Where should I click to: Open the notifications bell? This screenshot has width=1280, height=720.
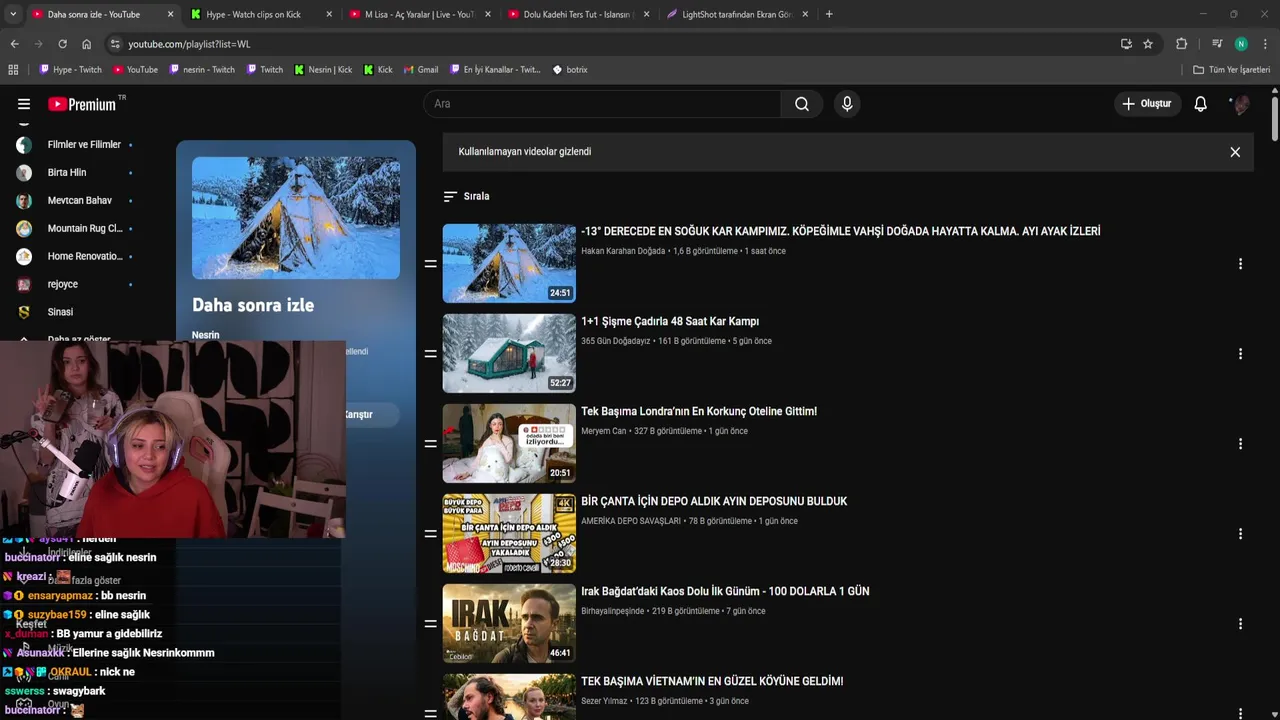[x=1200, y=104]
